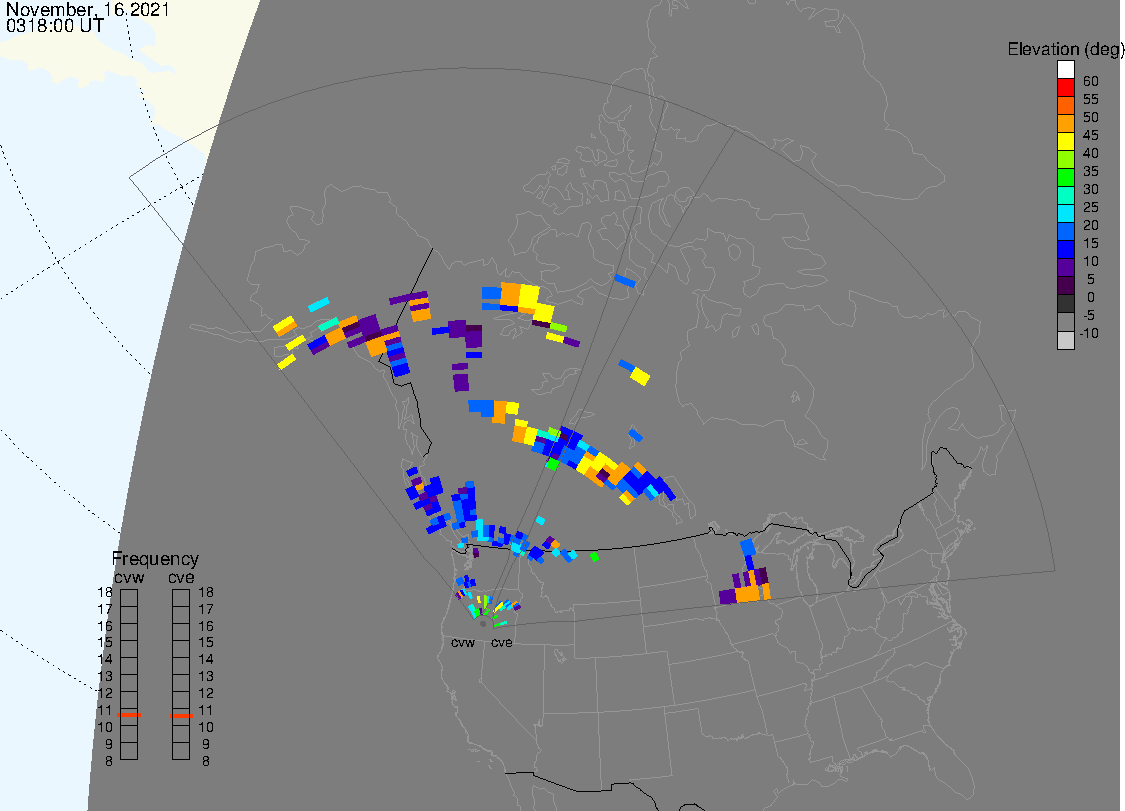This screenshot has height=811, width=1125.
Task: Click the elevation legend label '-10'
Action: 1089,333
